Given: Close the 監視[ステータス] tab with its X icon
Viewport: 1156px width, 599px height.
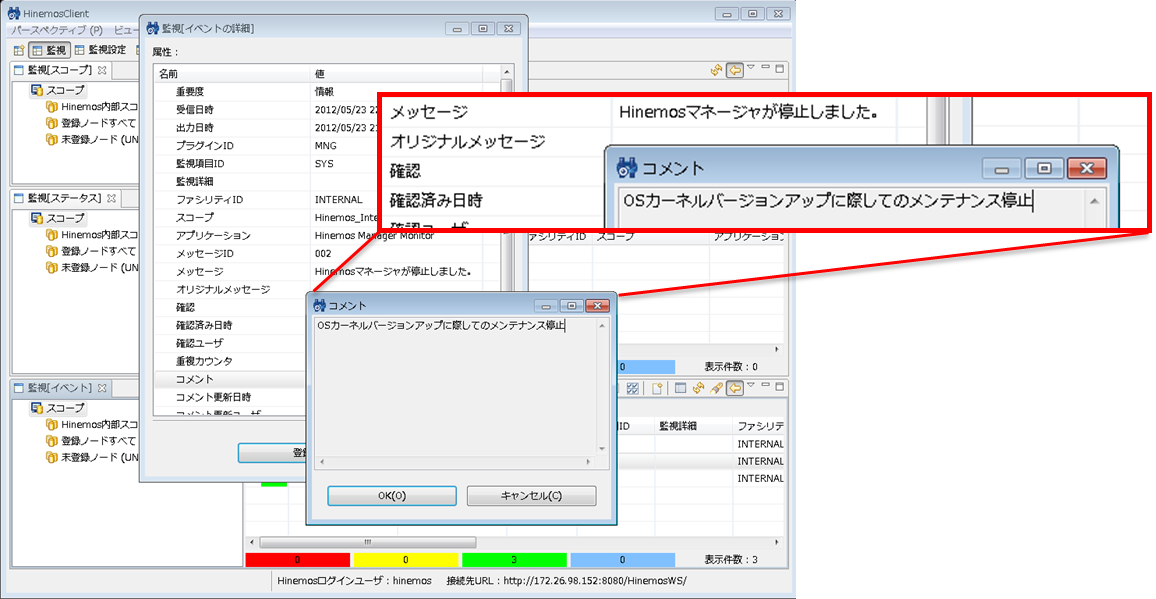Looking at the screenshot, I should [111, 198].
